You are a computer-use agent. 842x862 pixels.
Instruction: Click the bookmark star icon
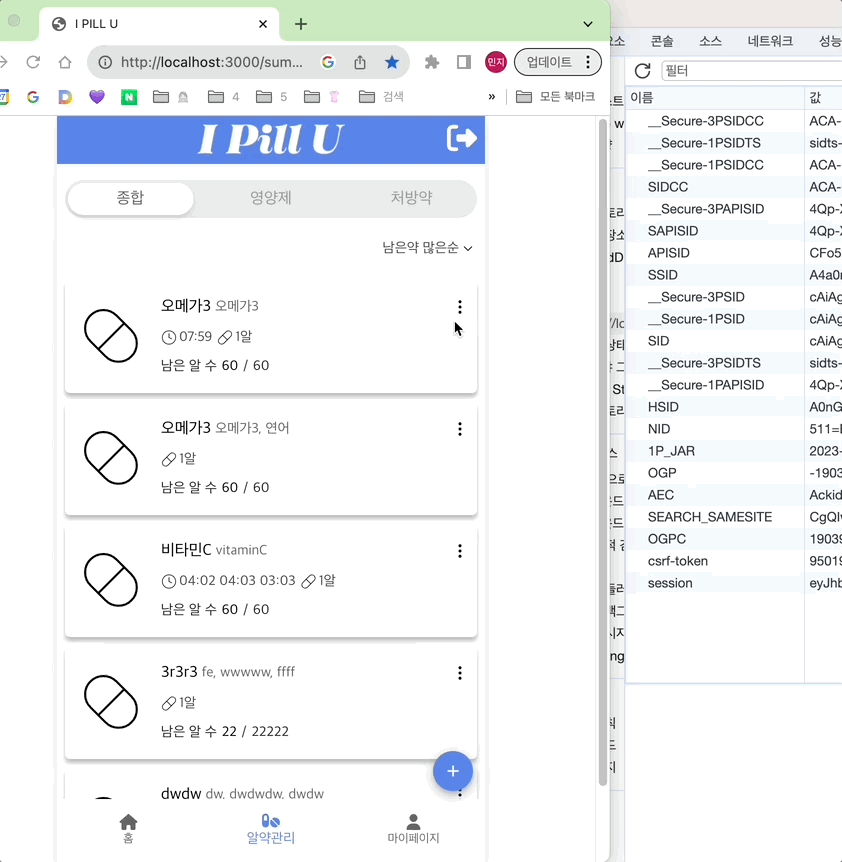click(392, 62)
